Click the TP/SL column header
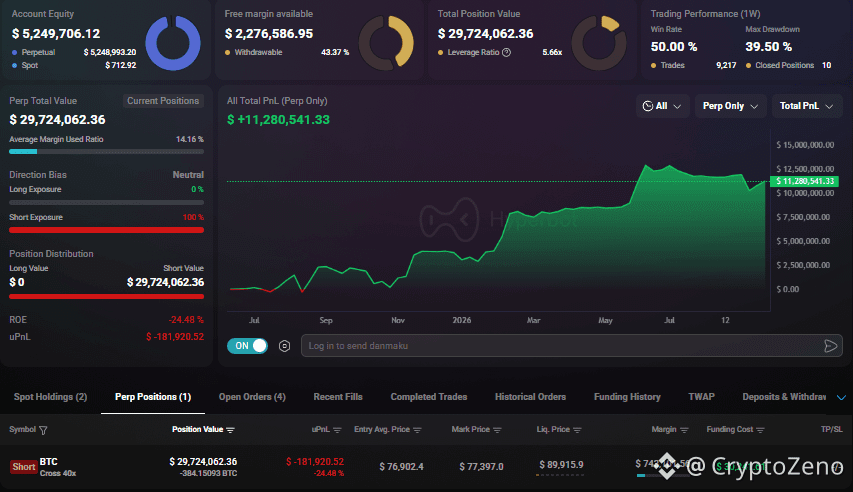Screen dimensions: 853x492 (831, 429)
